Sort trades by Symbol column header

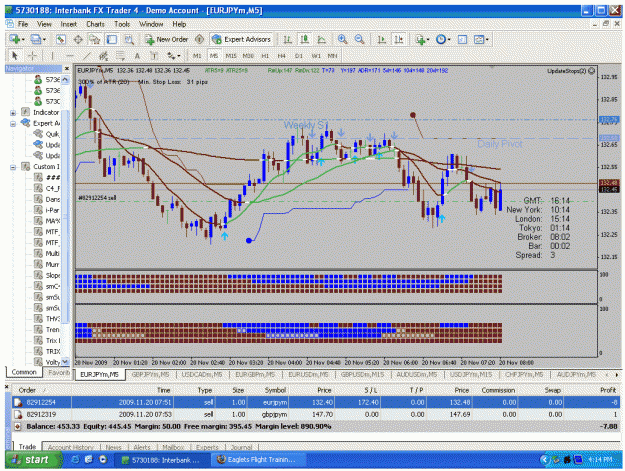coord(275,390)
